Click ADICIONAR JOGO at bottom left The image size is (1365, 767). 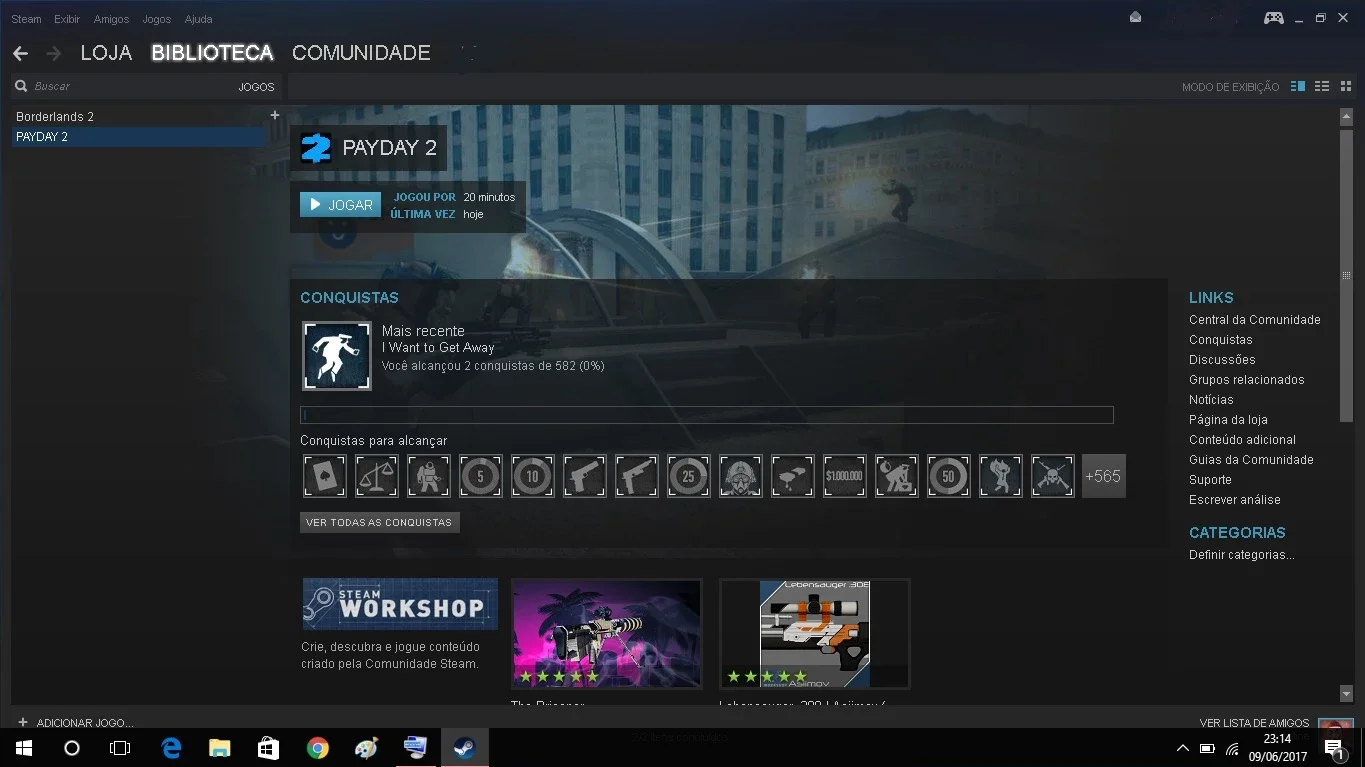click(75, 722)
